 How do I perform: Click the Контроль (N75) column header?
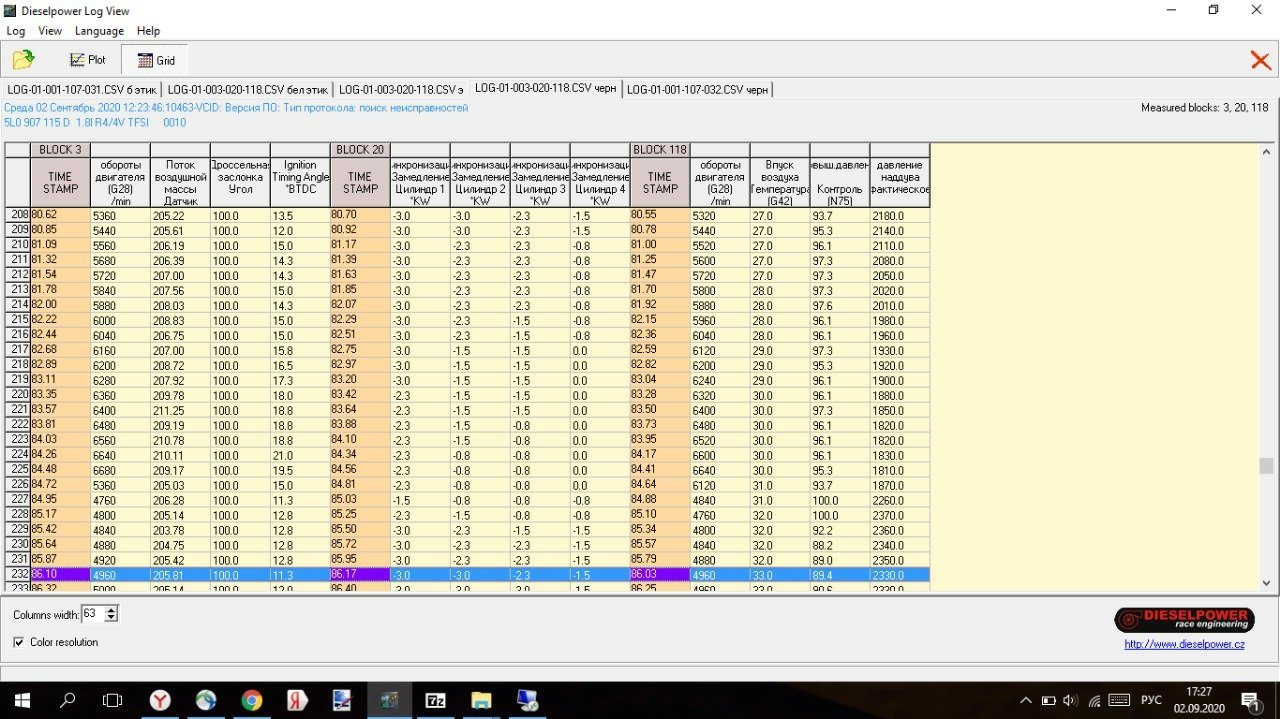coord(840,182)
